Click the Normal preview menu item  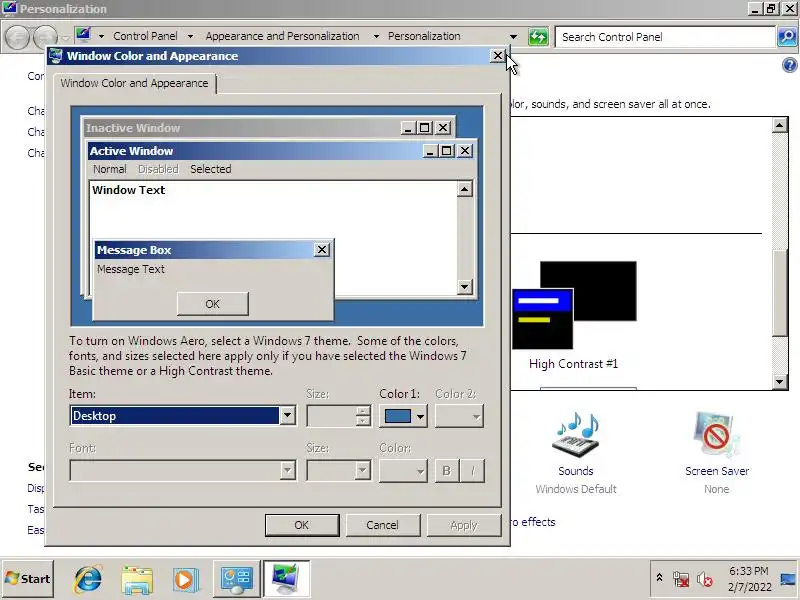click(110, 169)
